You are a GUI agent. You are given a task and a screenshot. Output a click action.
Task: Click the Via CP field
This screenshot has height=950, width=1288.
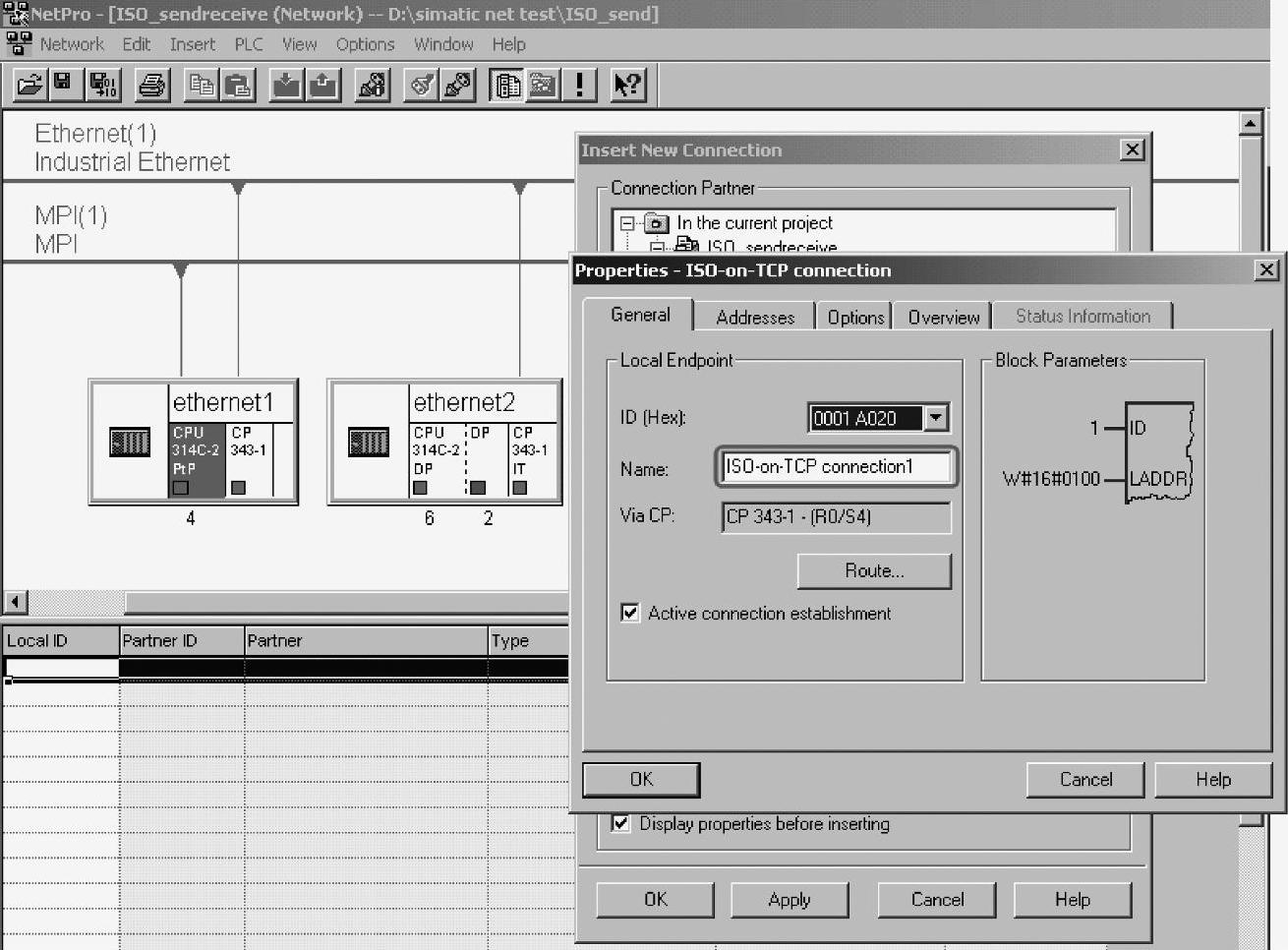tap(836, 516)
